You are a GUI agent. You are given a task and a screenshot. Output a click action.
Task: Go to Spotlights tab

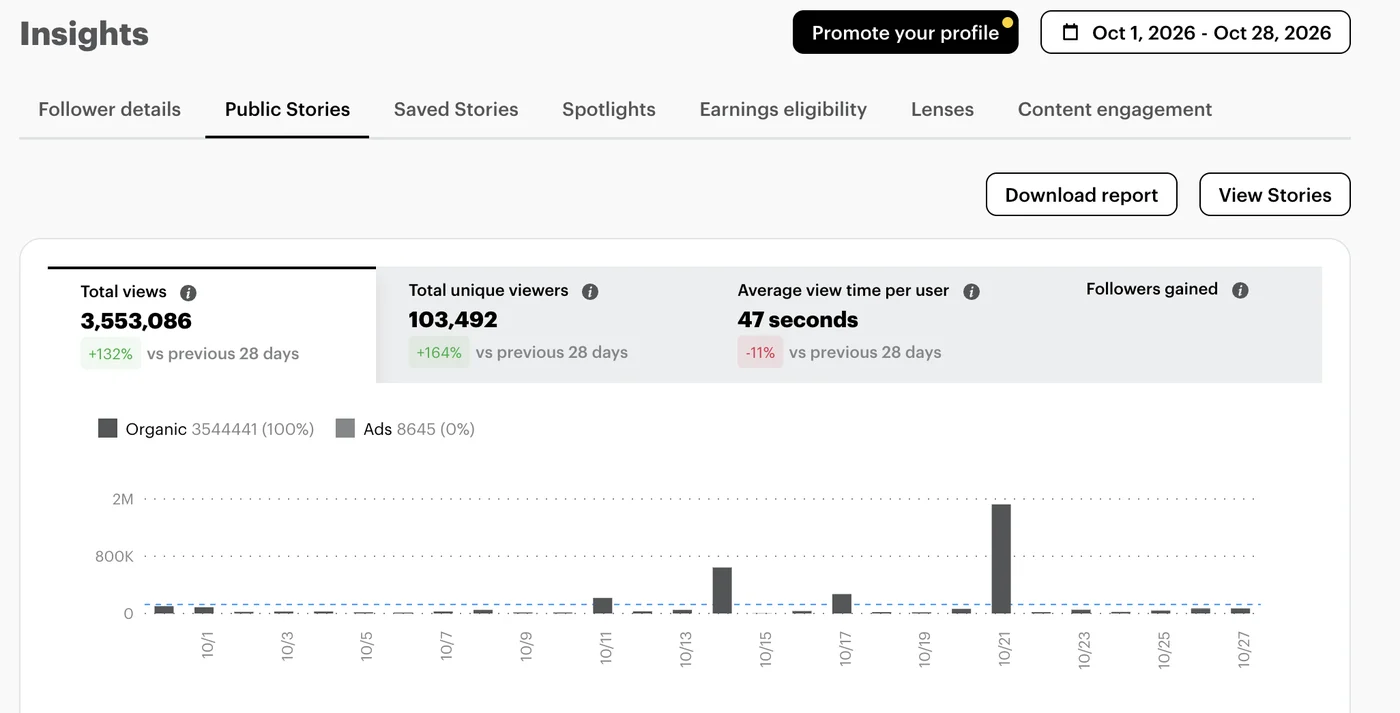pos(609,109)
